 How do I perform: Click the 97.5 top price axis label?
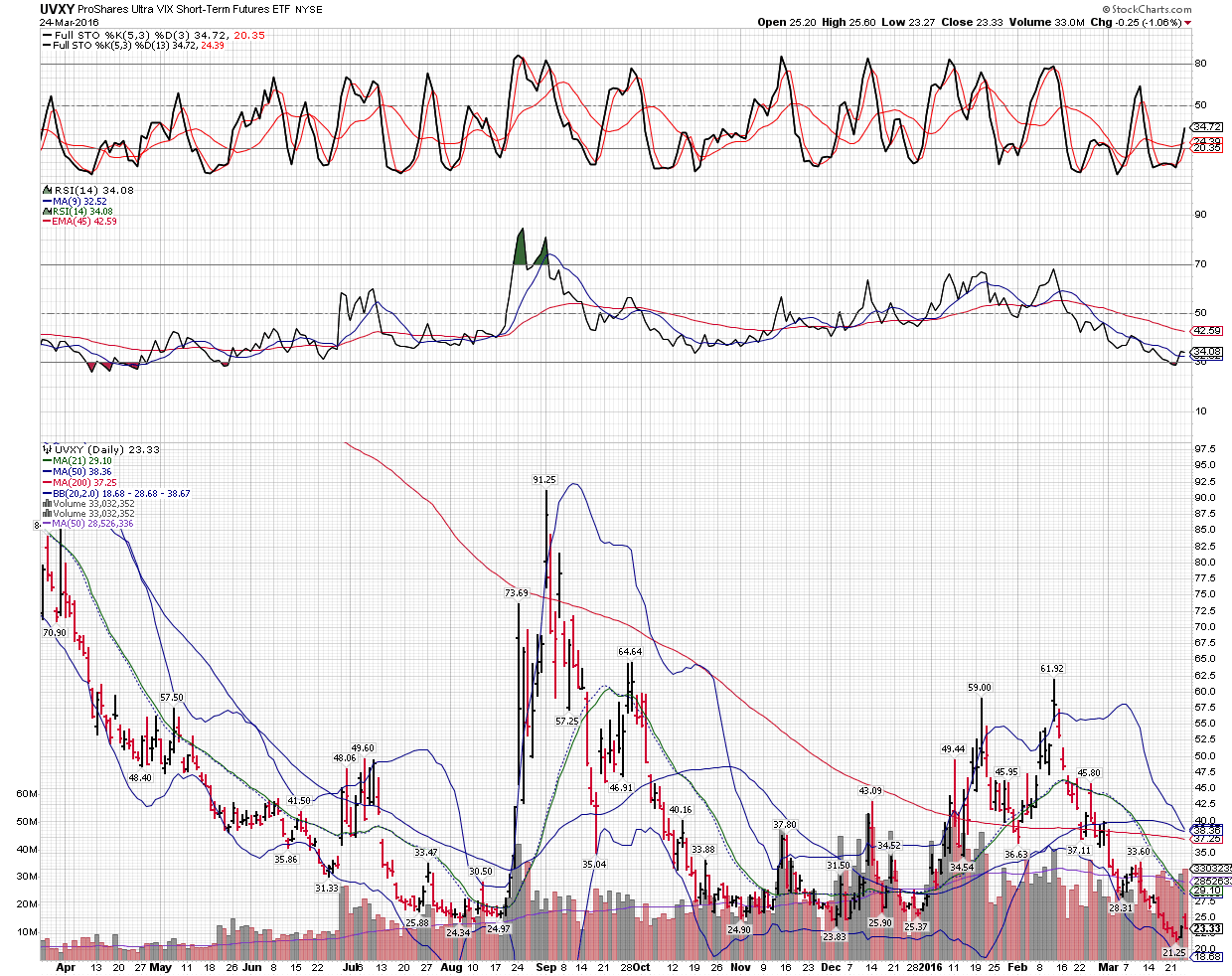tap(1205, 449)
